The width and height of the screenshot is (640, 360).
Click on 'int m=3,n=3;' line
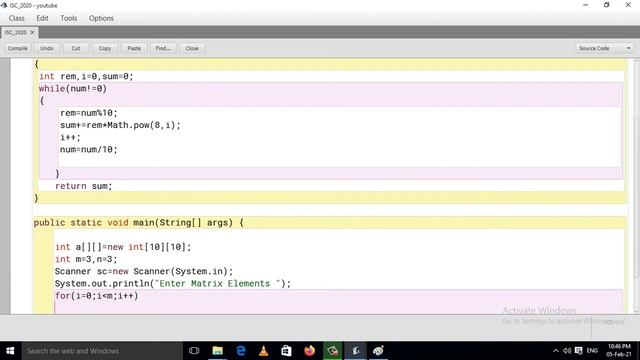(x=86, y=259)
